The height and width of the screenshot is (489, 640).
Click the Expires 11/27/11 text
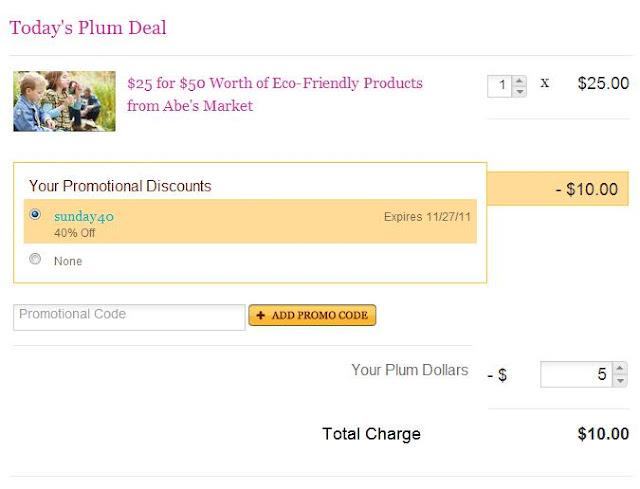427,216
